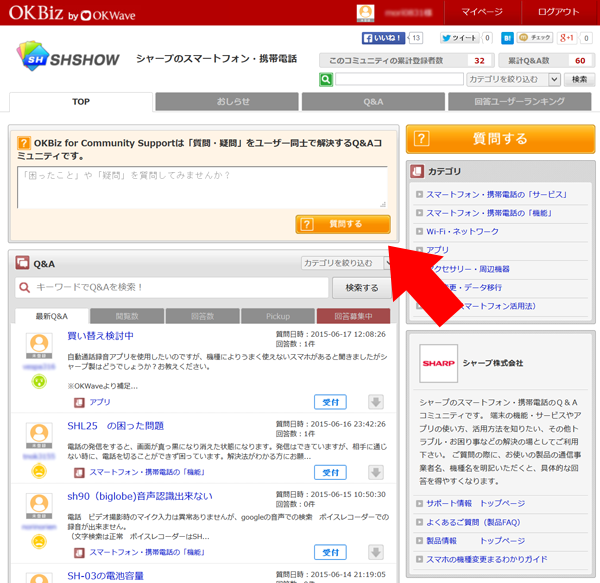Expand the Wi-Fi・ネットワーク category
The height and width of the screenshot is (583, 600).
462,231
